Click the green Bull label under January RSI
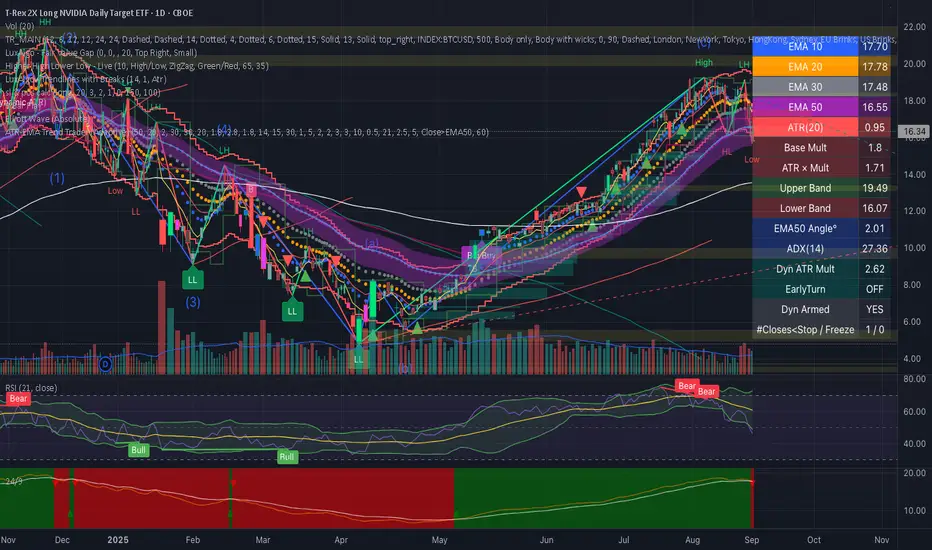The image size is (932, 550). click(138, 450)
